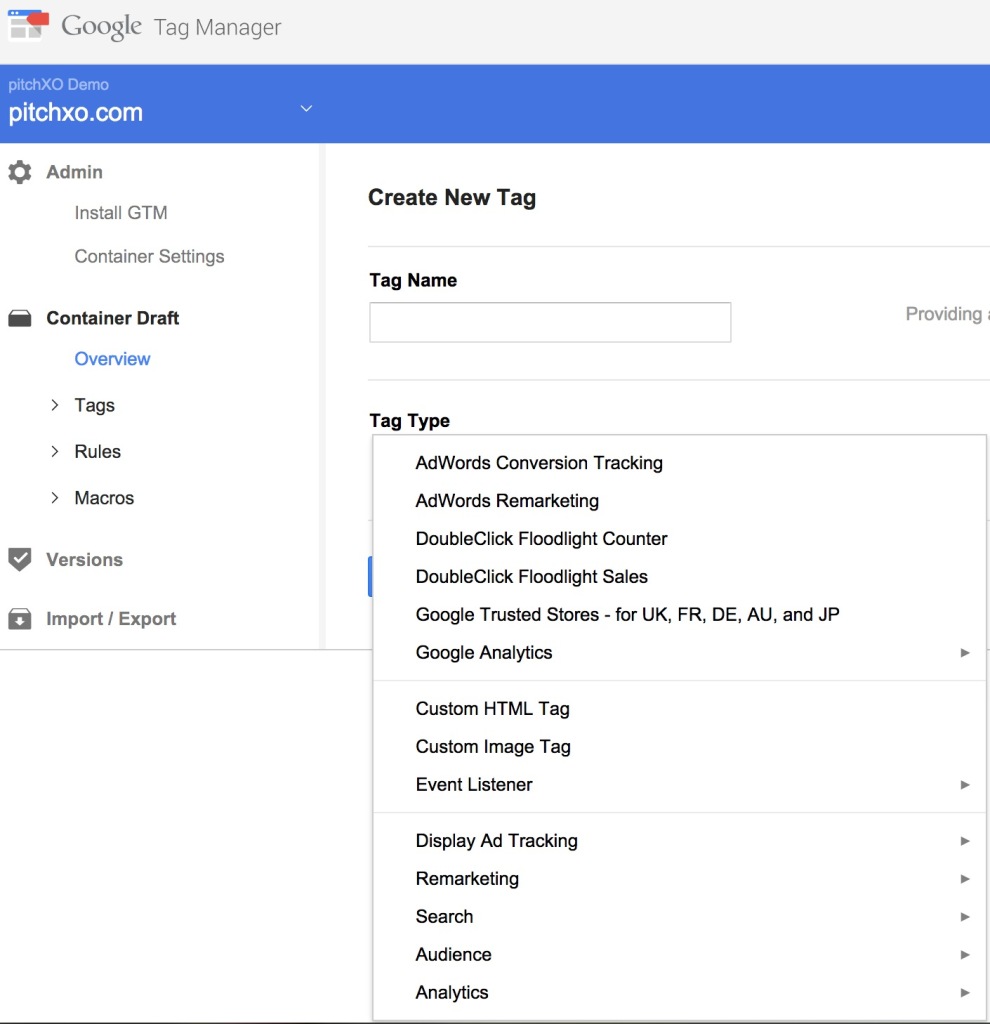The height and width of the screenshot is (1024, 990).
Task: Click the Versions checkmark icon
Action: (x=20, y=560)
